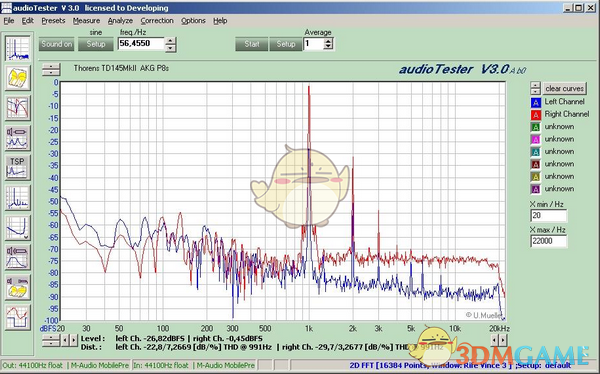Click the left arrow beside the Level readout
Screen dimensions: 600x374
65,340
